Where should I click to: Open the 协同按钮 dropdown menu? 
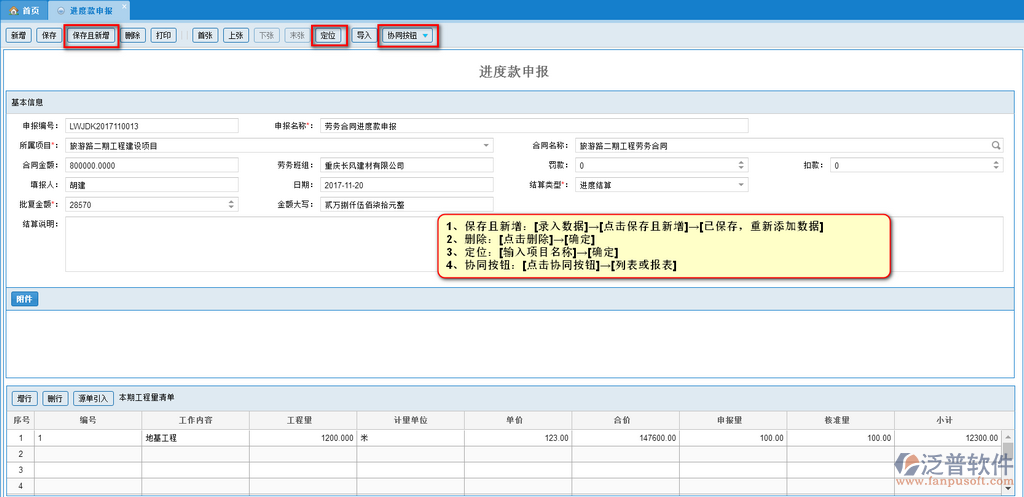coord(408,36)
